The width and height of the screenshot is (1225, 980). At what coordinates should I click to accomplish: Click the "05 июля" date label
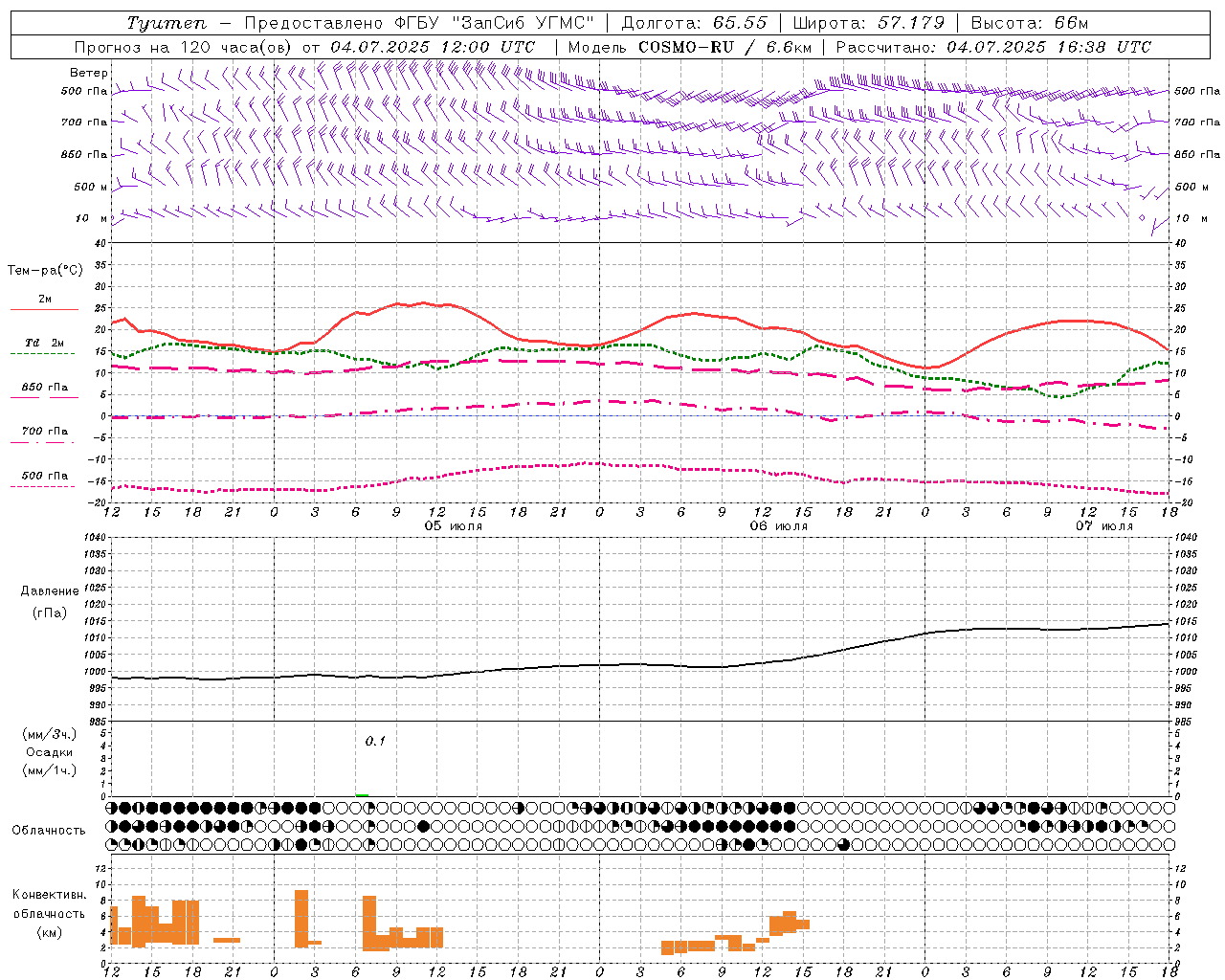(x=454, y=526)
